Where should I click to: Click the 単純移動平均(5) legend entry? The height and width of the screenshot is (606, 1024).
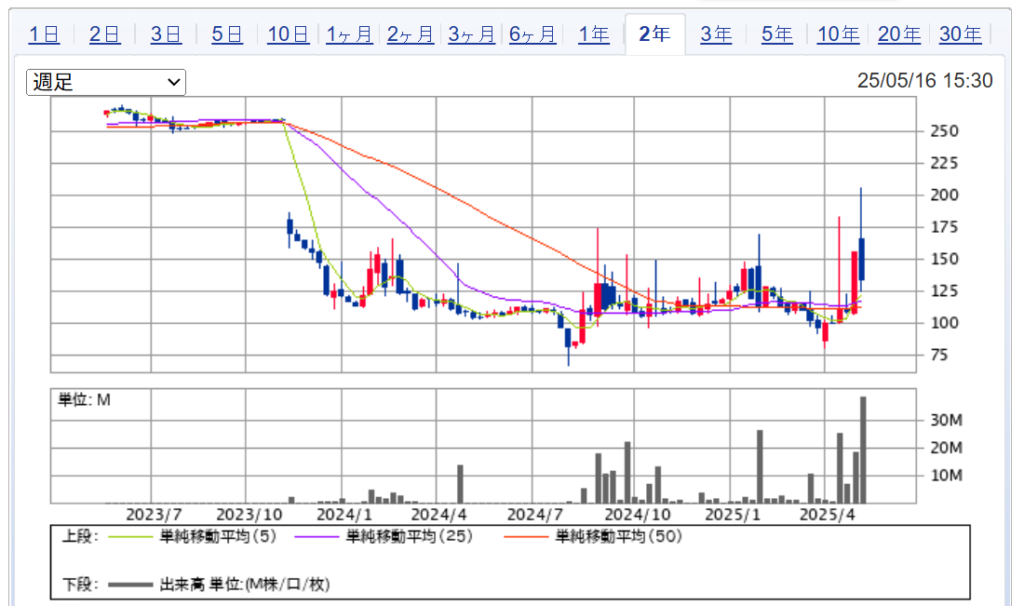click(218, 537)
